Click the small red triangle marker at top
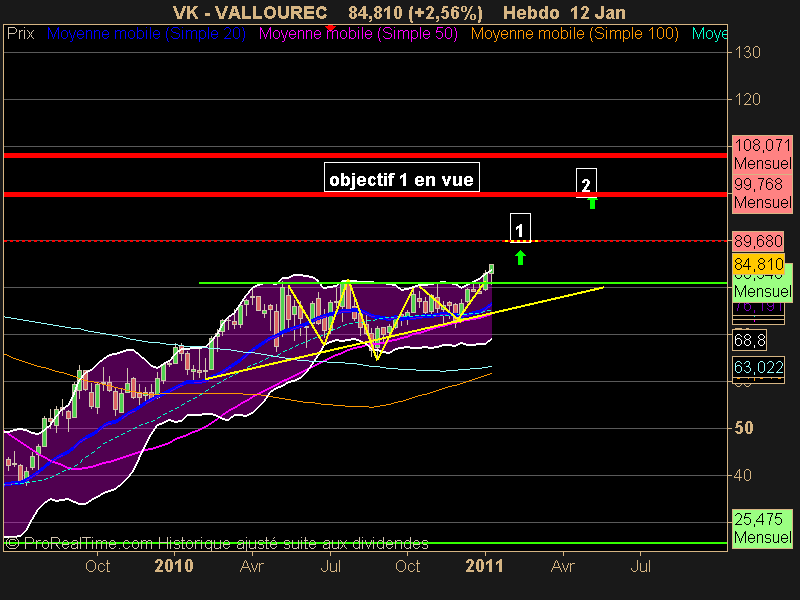 331,28
